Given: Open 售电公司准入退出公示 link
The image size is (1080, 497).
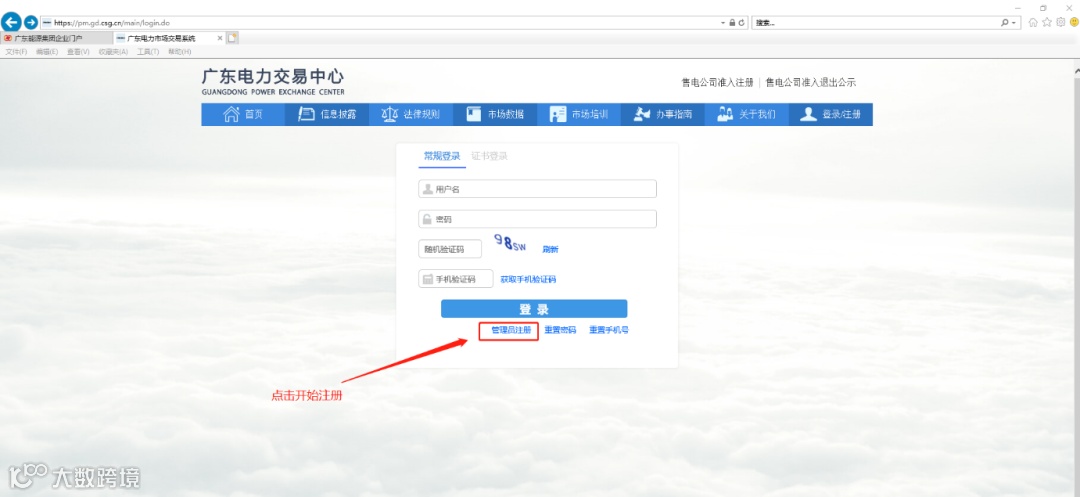Looking at the screenshot, I should pyautogui.click(x=811, y=83).
